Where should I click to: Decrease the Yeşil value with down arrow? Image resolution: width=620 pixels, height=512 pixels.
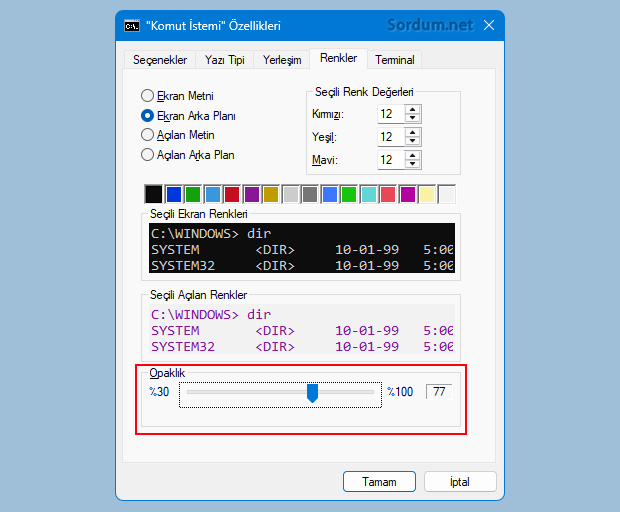pyautogui.click(x=412, y=141)
